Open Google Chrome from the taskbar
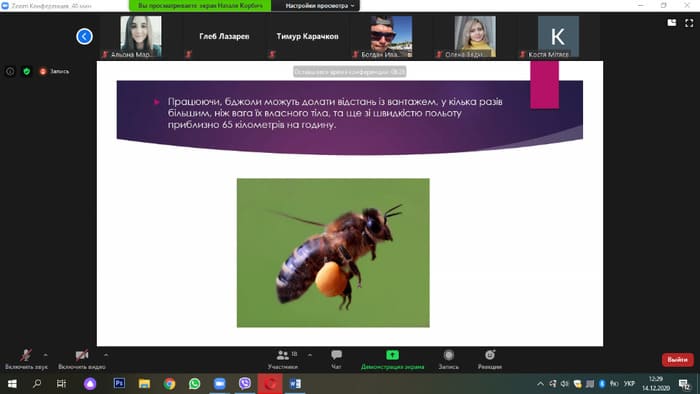This screenshot has width=700, height=394. click(169, 384)
